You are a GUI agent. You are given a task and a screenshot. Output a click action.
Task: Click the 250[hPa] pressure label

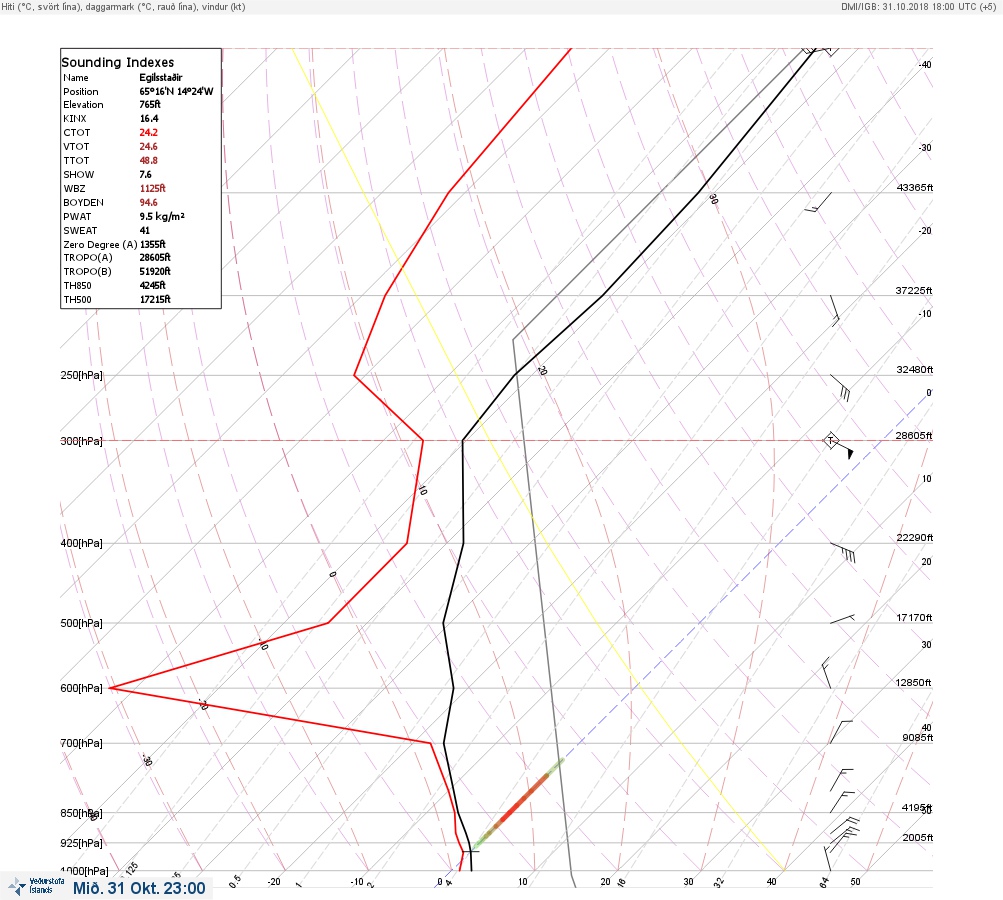pos(81,375)
